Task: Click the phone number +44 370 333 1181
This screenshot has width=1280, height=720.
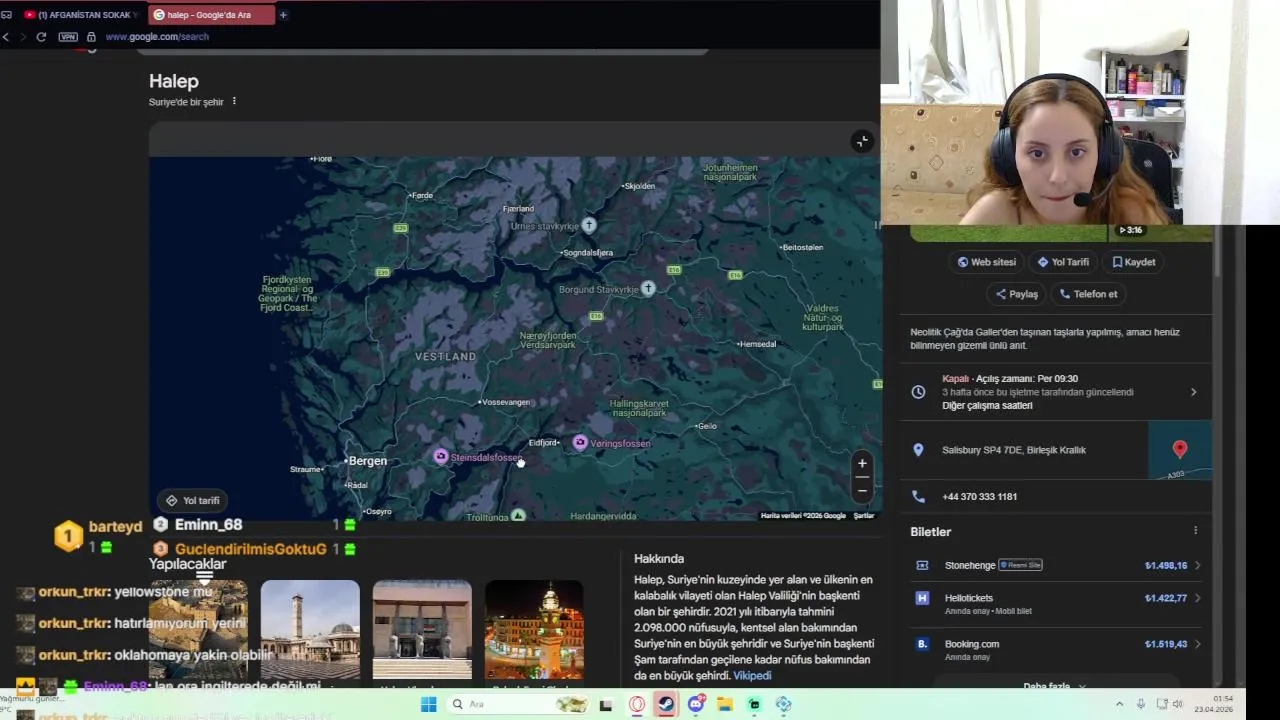Action: pyautogui.click(x=979, y=497)
